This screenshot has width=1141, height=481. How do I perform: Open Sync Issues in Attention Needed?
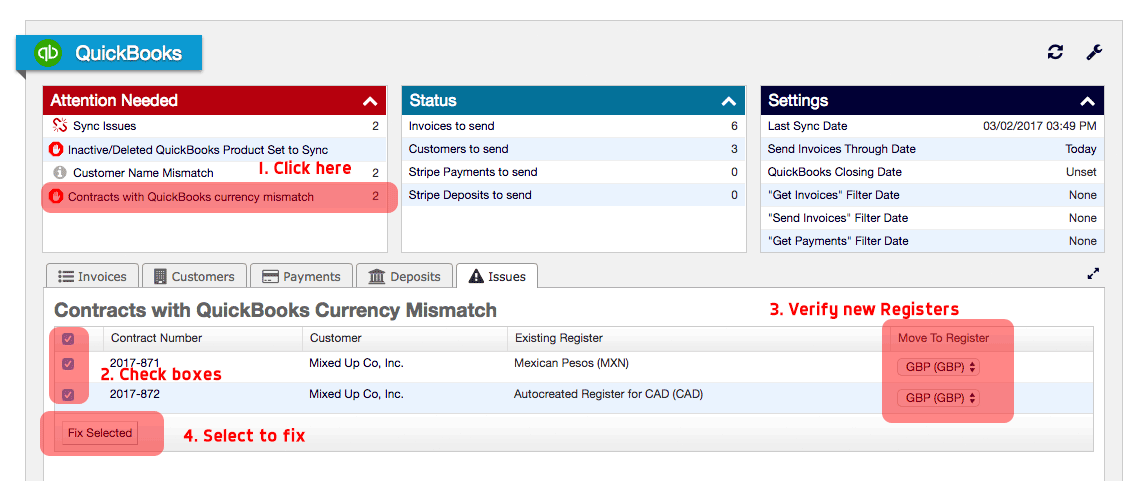(x=213, y=126)
